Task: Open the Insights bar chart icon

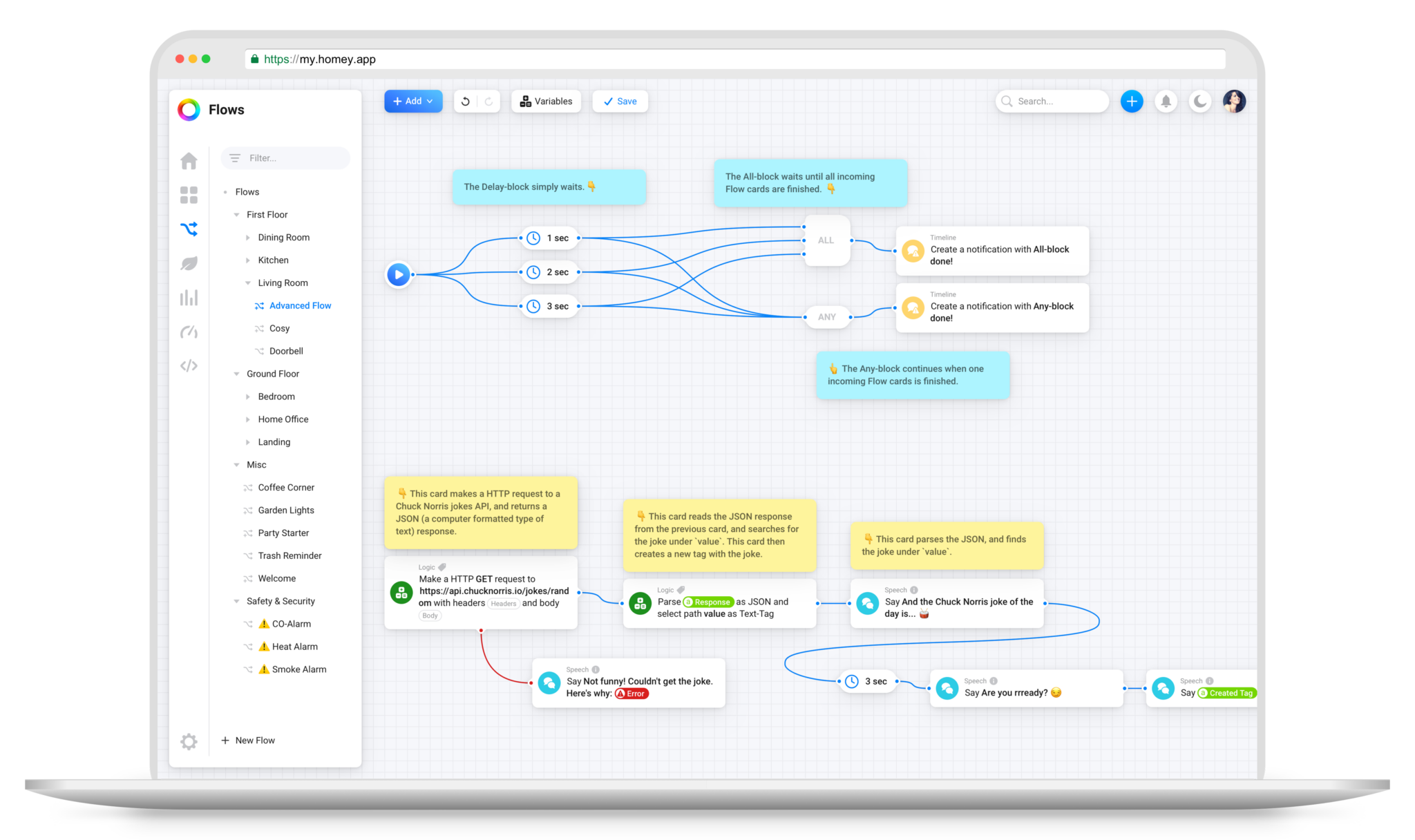Action: tap(189, 298)
